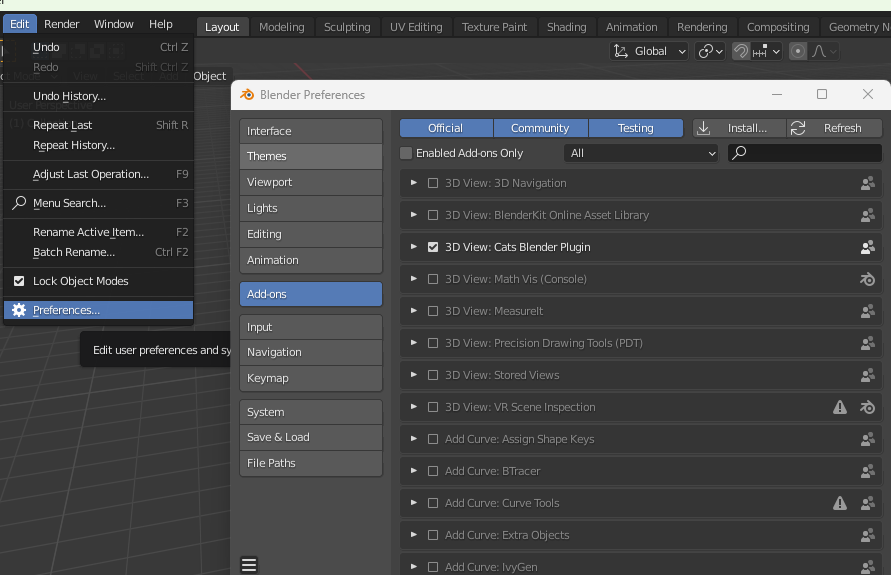Expand the Add Curve: BTracer entry
Screen dimensions: 891x575
click(x=414, y=471)
